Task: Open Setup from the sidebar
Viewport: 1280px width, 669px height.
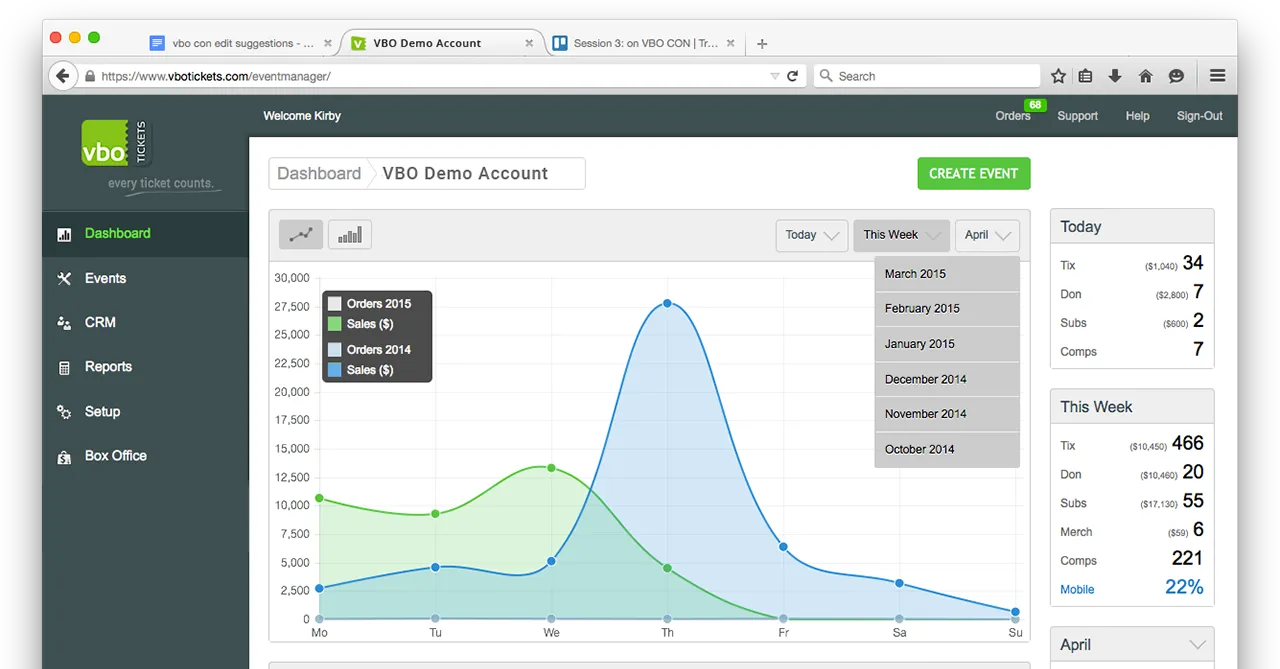Action: (x=65, y=411)
